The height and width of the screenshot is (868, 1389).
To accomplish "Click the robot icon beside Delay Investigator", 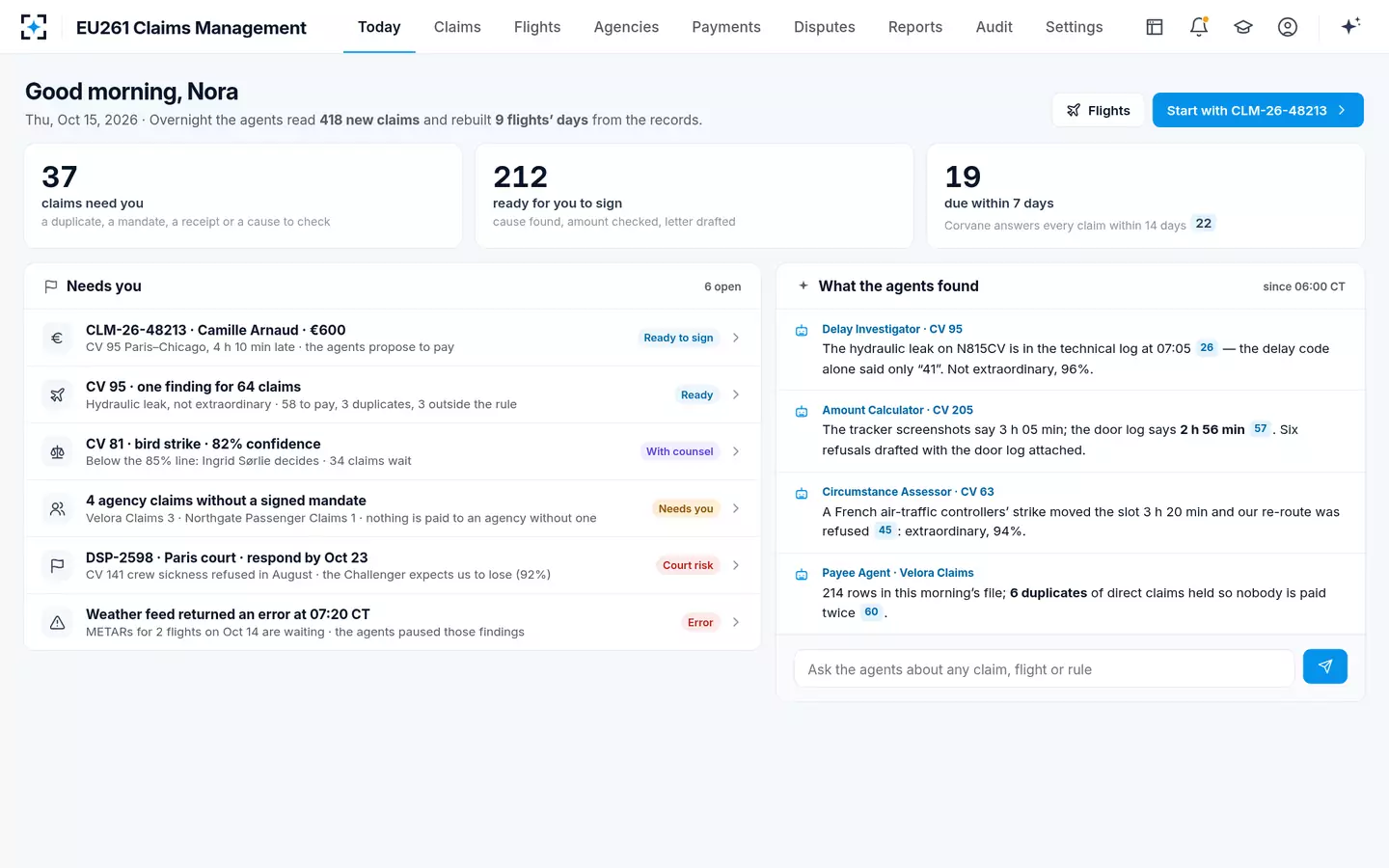I will tap(802, 331).
